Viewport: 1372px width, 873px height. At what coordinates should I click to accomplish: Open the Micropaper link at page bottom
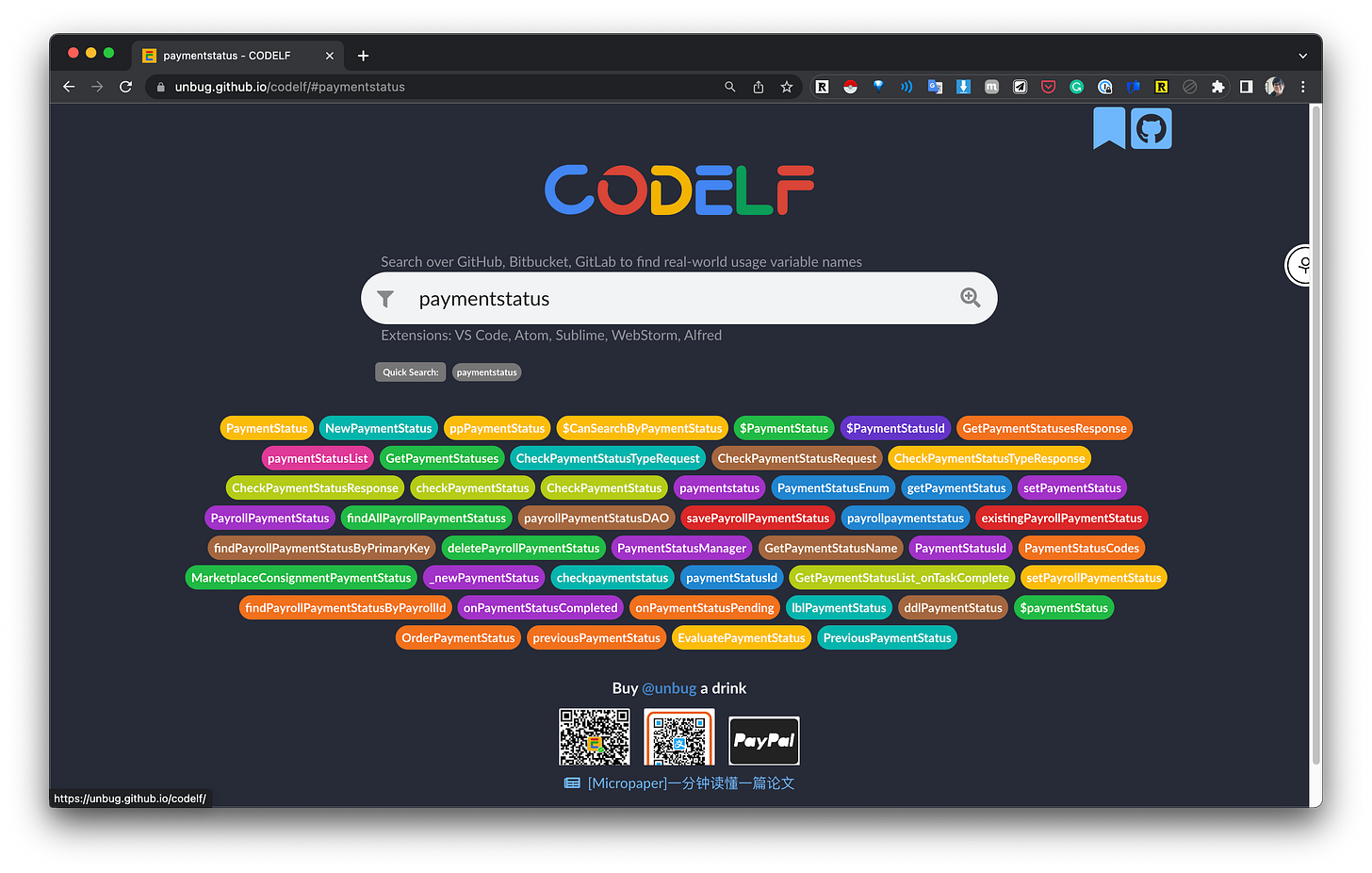click(680, 783)
